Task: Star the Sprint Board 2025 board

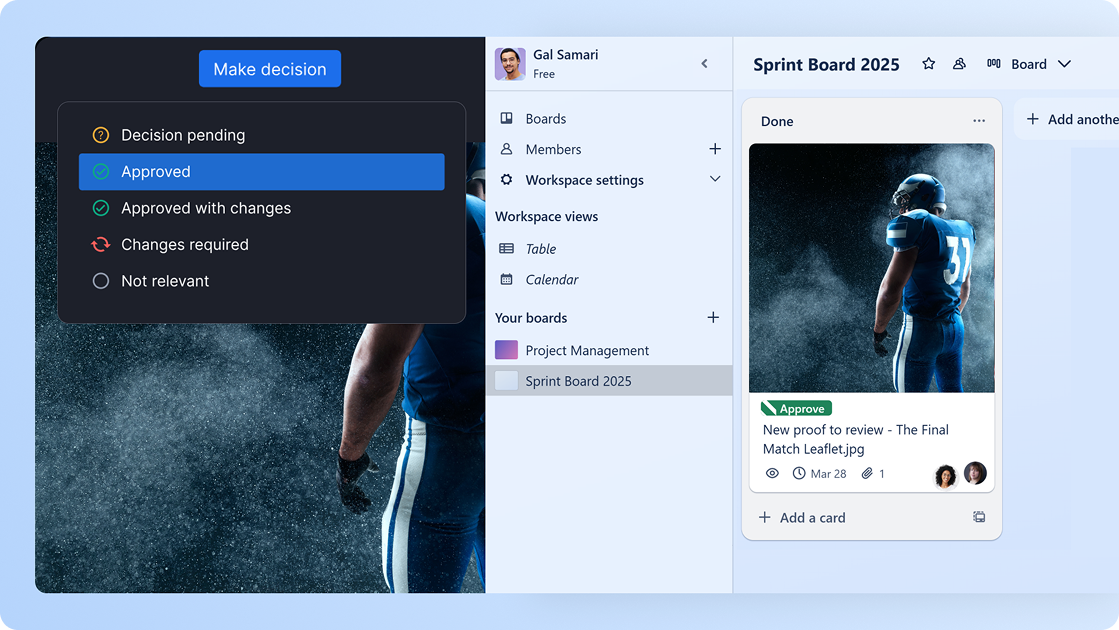Action: (x=928, y=63)
